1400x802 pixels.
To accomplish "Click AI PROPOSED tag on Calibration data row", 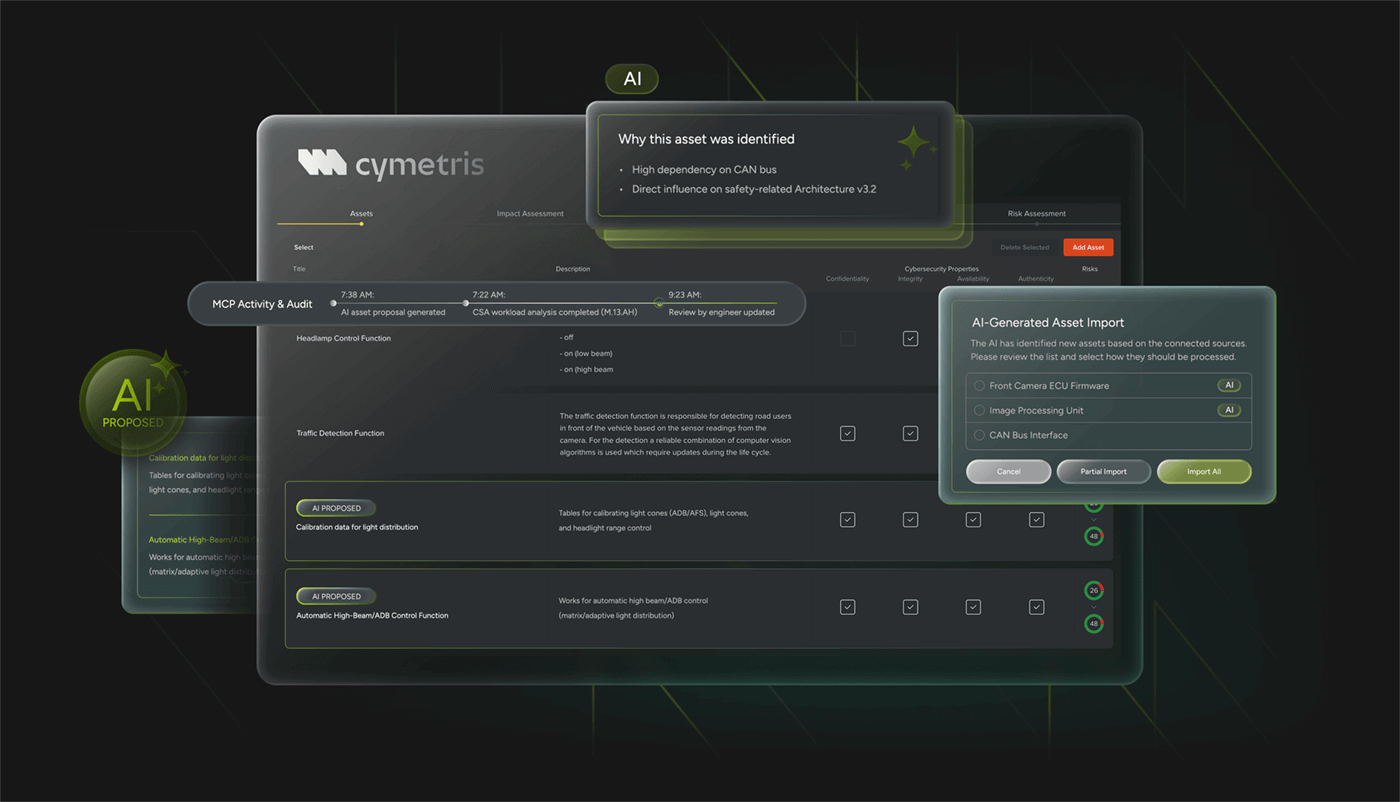I will [x=336, y=508].
